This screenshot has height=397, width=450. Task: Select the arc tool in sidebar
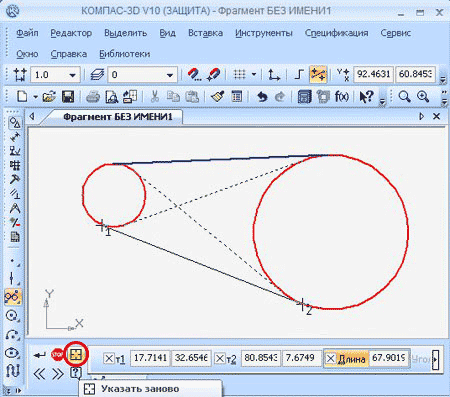tap(13, 334)
